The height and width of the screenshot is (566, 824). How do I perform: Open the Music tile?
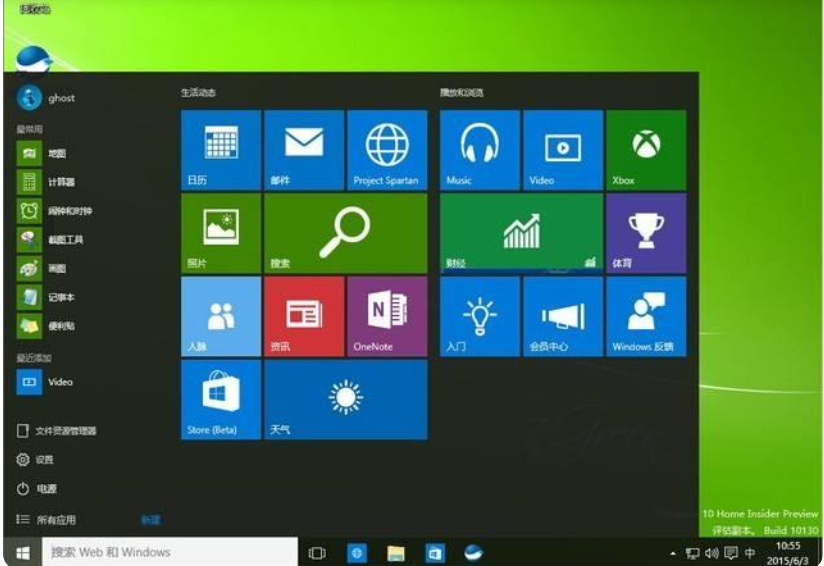point(480,150)
